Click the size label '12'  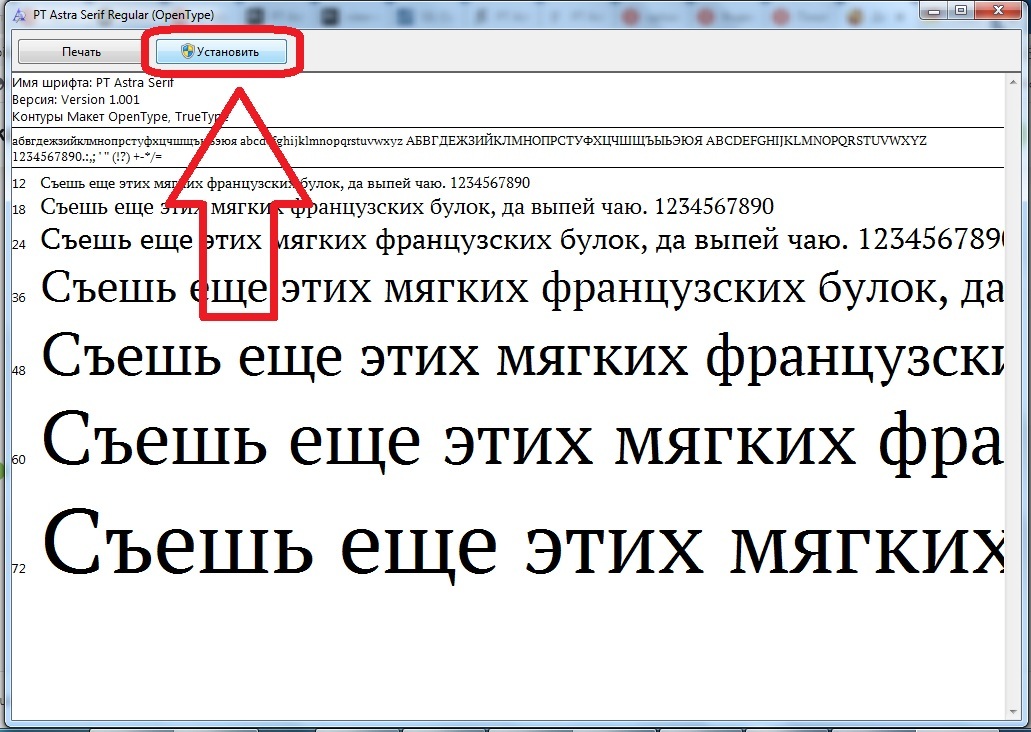click(x=19, y=184)
